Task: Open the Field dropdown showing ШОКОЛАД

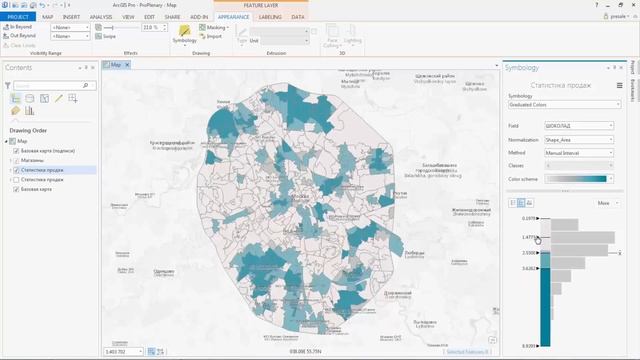Action: click(x=579, y=126)
